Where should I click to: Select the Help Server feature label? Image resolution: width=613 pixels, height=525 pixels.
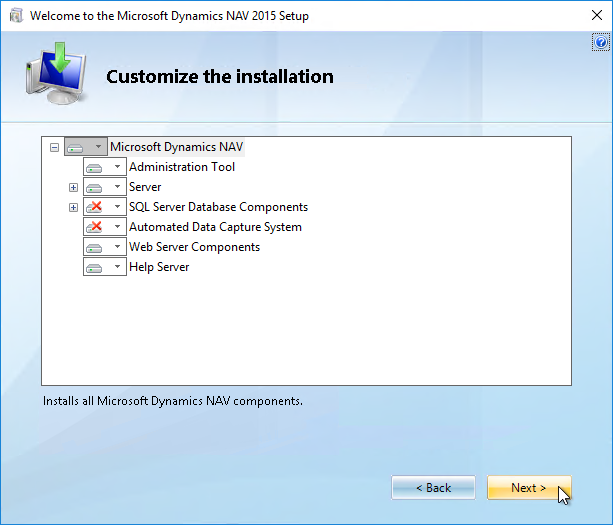[x=159, y=267]
